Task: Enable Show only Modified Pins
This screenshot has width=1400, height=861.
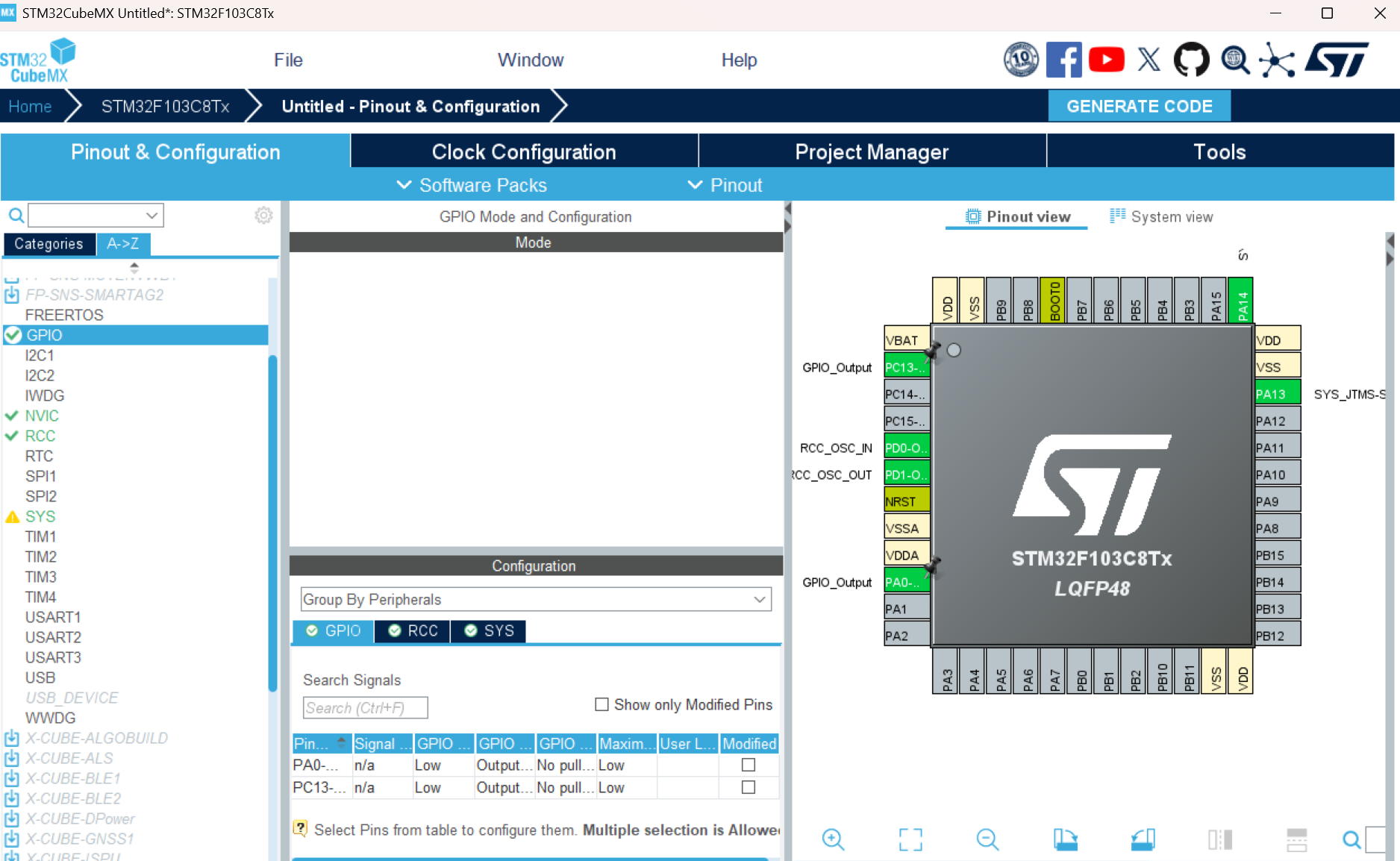Action: pyautogui.click(x=601, y=704)
